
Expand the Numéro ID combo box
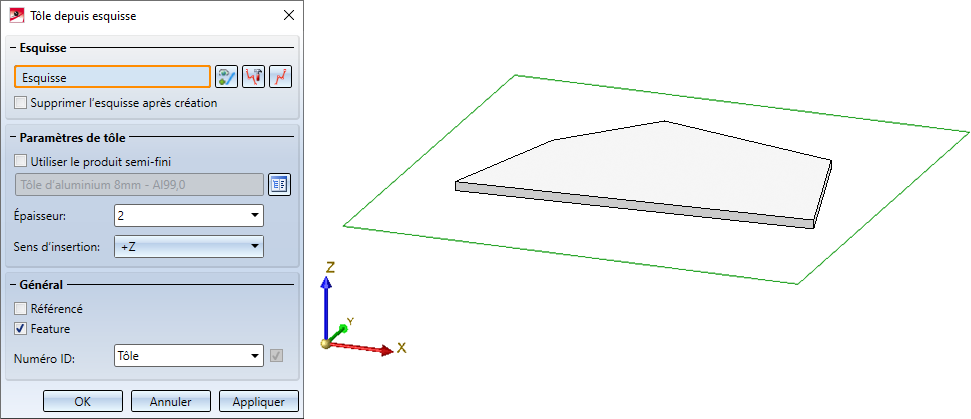pyautogui.click(x=254, y=356)
